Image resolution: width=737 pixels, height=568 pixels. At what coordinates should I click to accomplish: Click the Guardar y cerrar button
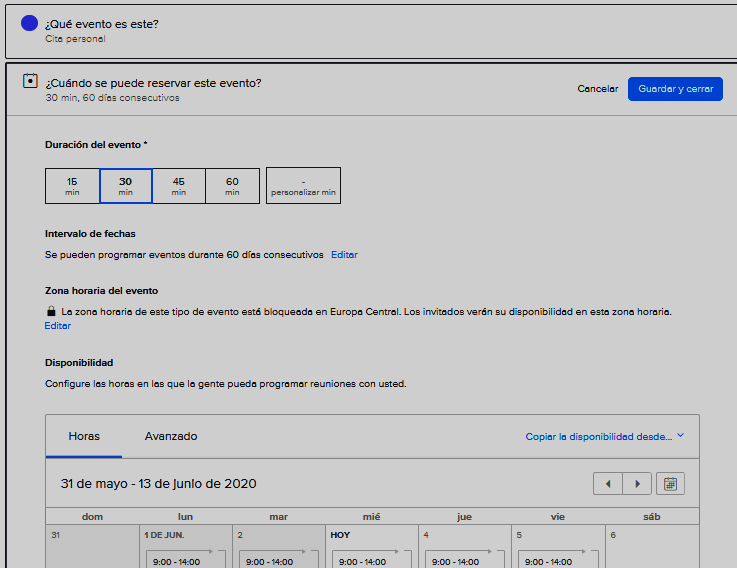click(675, 89)
